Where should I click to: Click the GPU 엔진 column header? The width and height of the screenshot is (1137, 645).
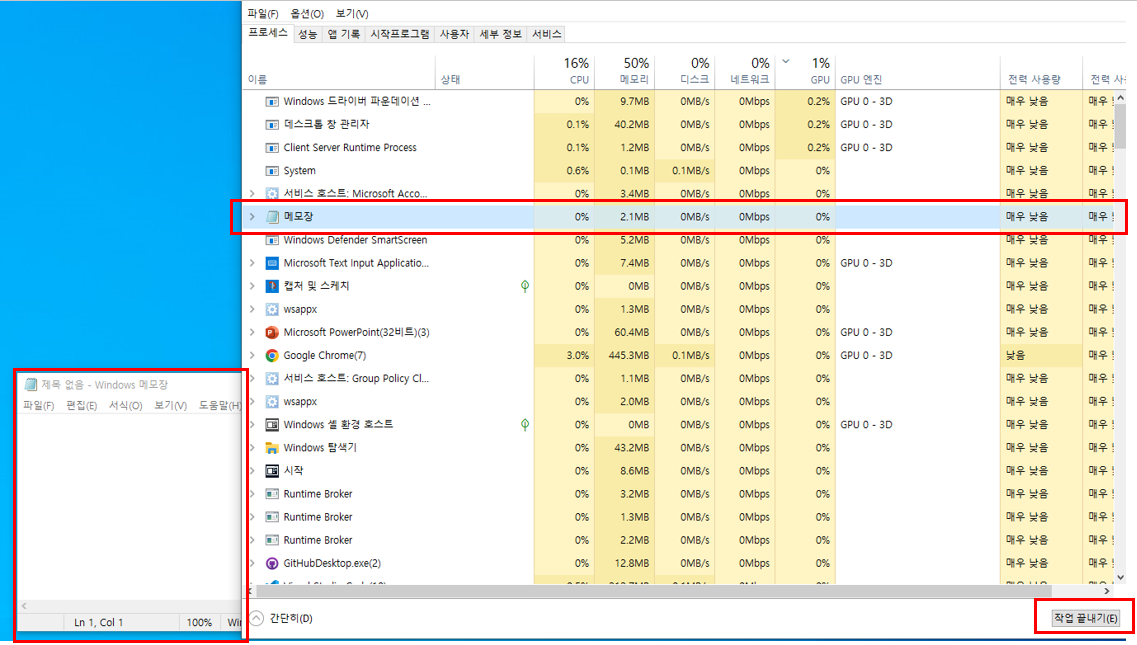(x=917, y=71)
